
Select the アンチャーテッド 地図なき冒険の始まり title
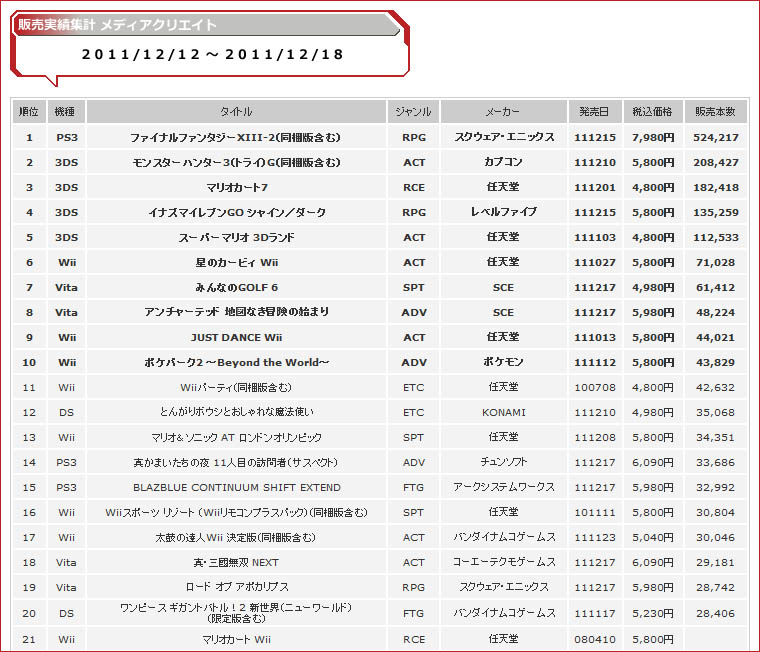click(237, 312)
